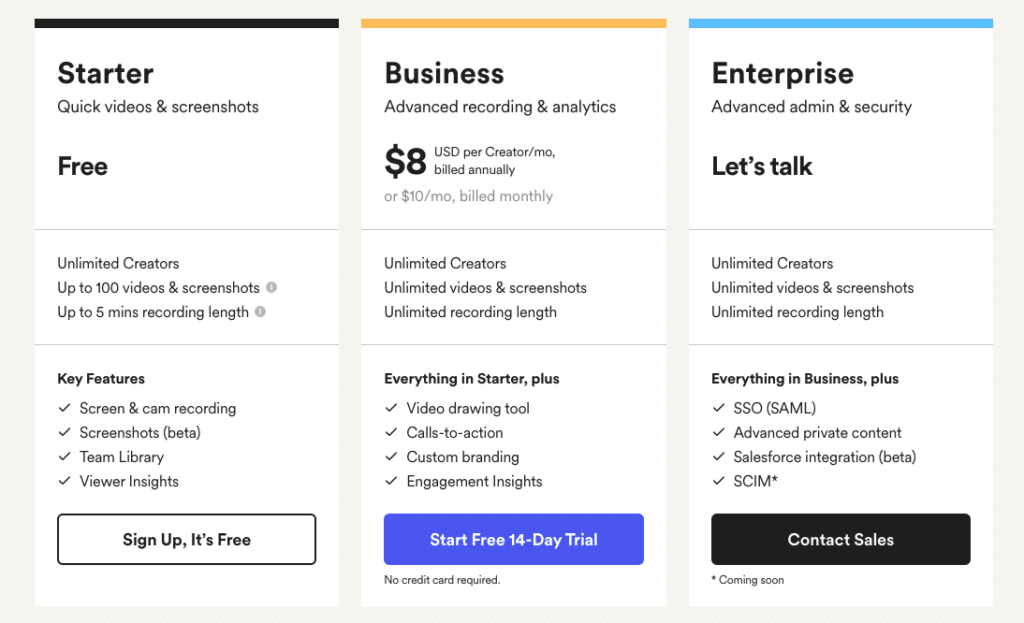Click 'or $10/mo, billed monthly' text
The width and height of the screenshot is (1024, 623).
468,196
